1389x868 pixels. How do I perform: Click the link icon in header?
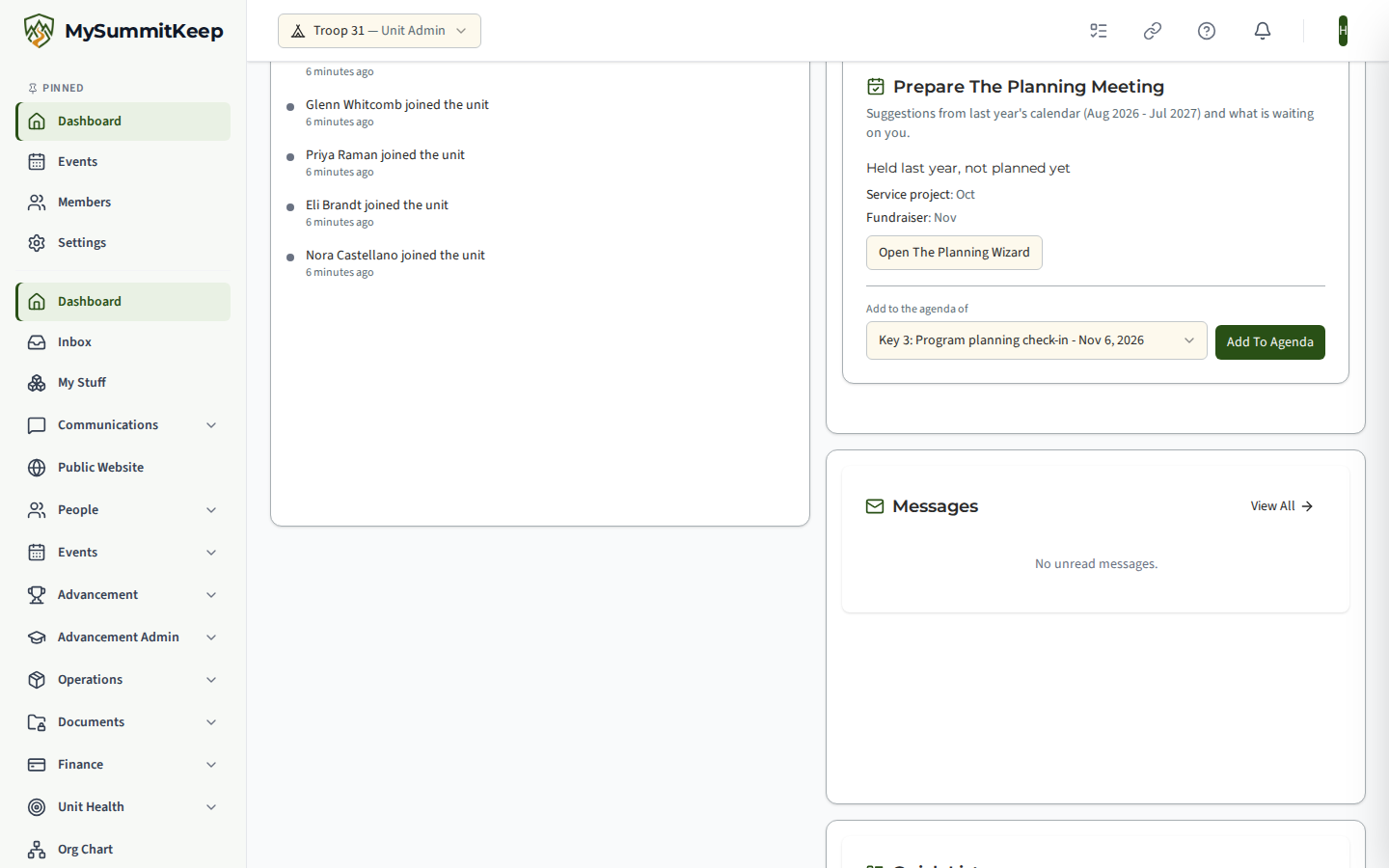point(1153,31)
